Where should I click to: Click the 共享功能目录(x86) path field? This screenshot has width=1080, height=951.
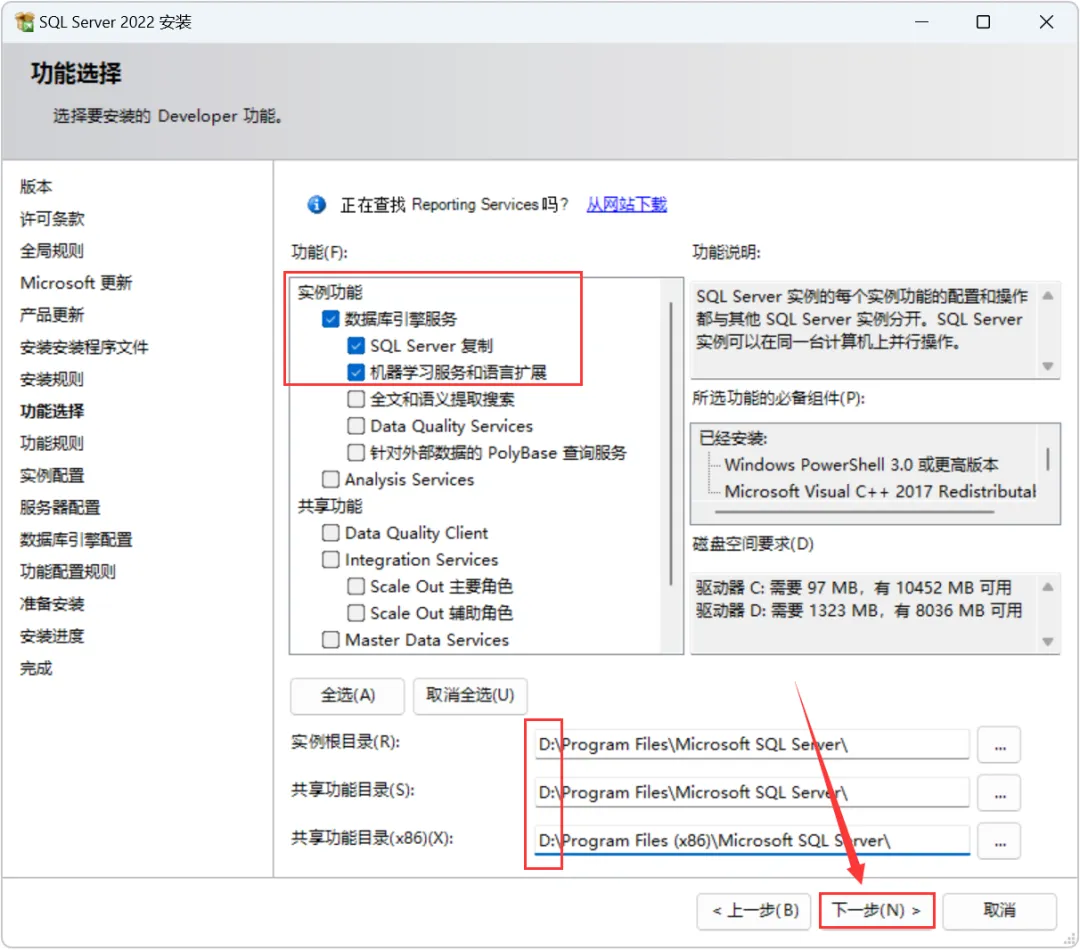[x=752, y=842]
